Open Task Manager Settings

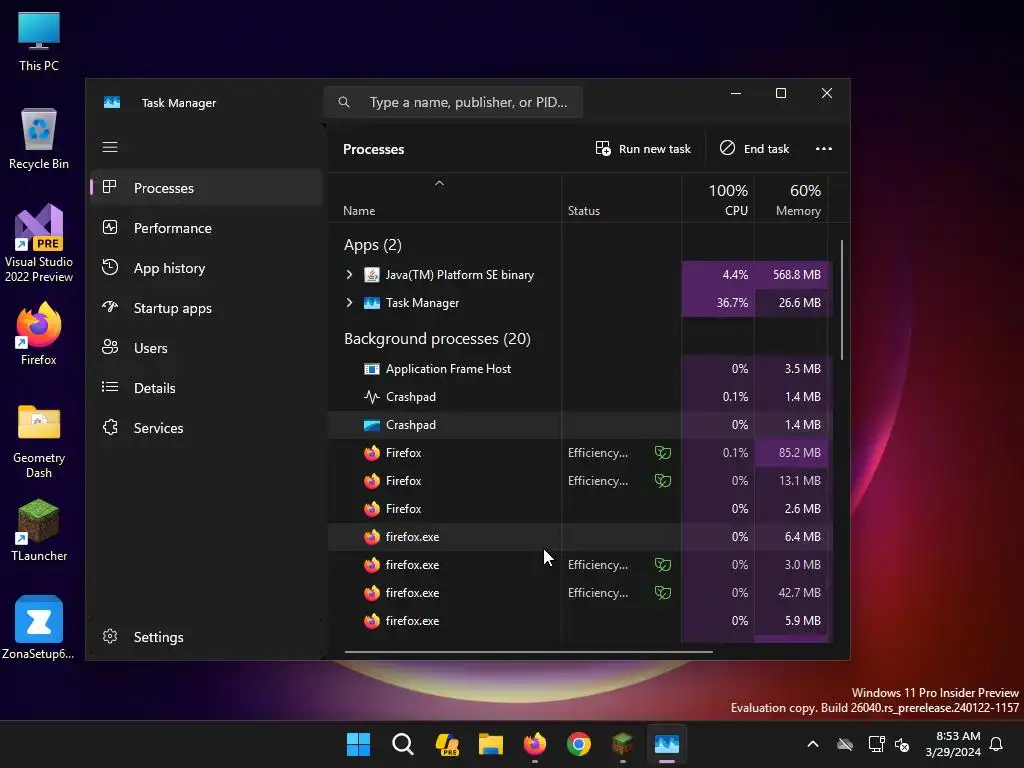(206, 637)
